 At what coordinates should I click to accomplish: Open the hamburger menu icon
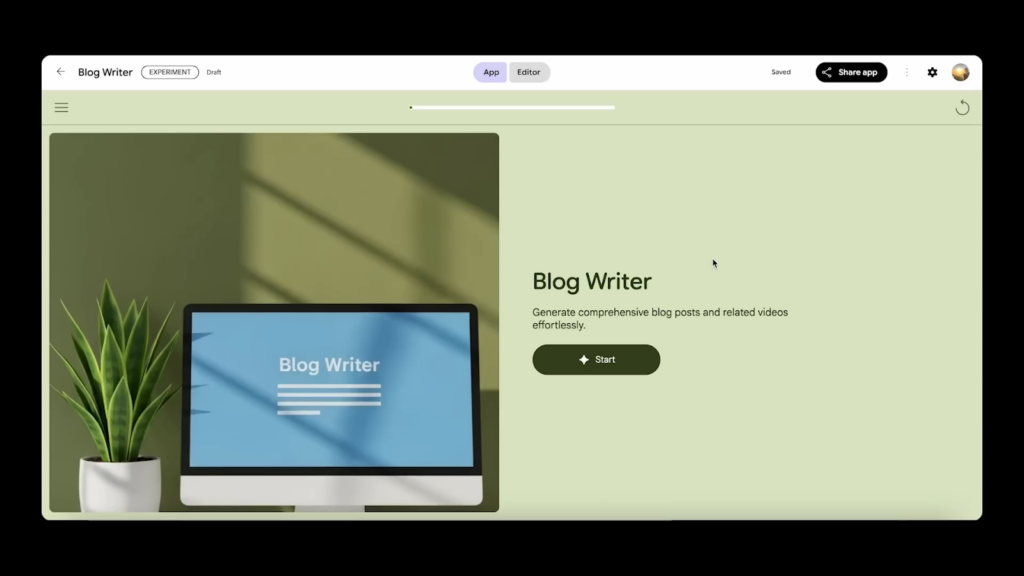pos(61,108)
